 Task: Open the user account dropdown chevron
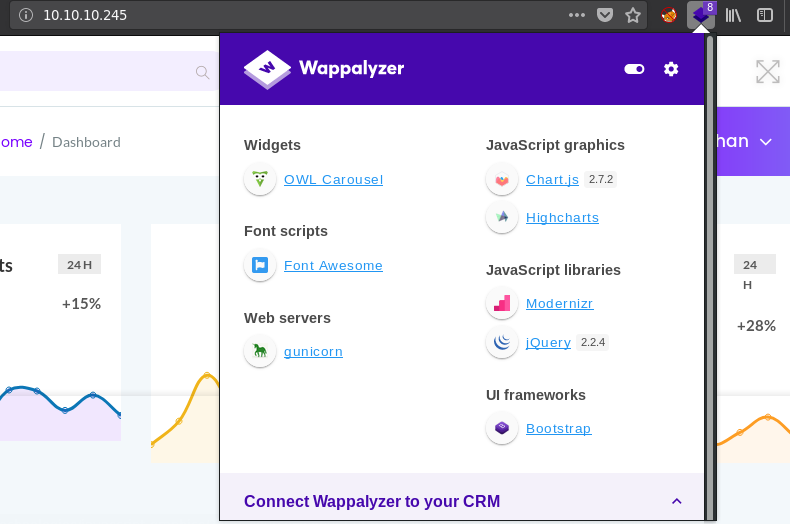pos(766,142)
